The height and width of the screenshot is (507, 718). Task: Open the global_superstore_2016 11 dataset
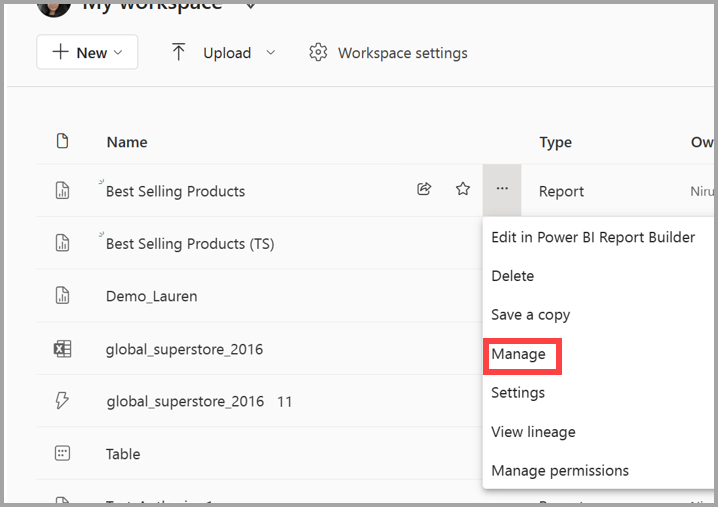[x=199, y=402]
